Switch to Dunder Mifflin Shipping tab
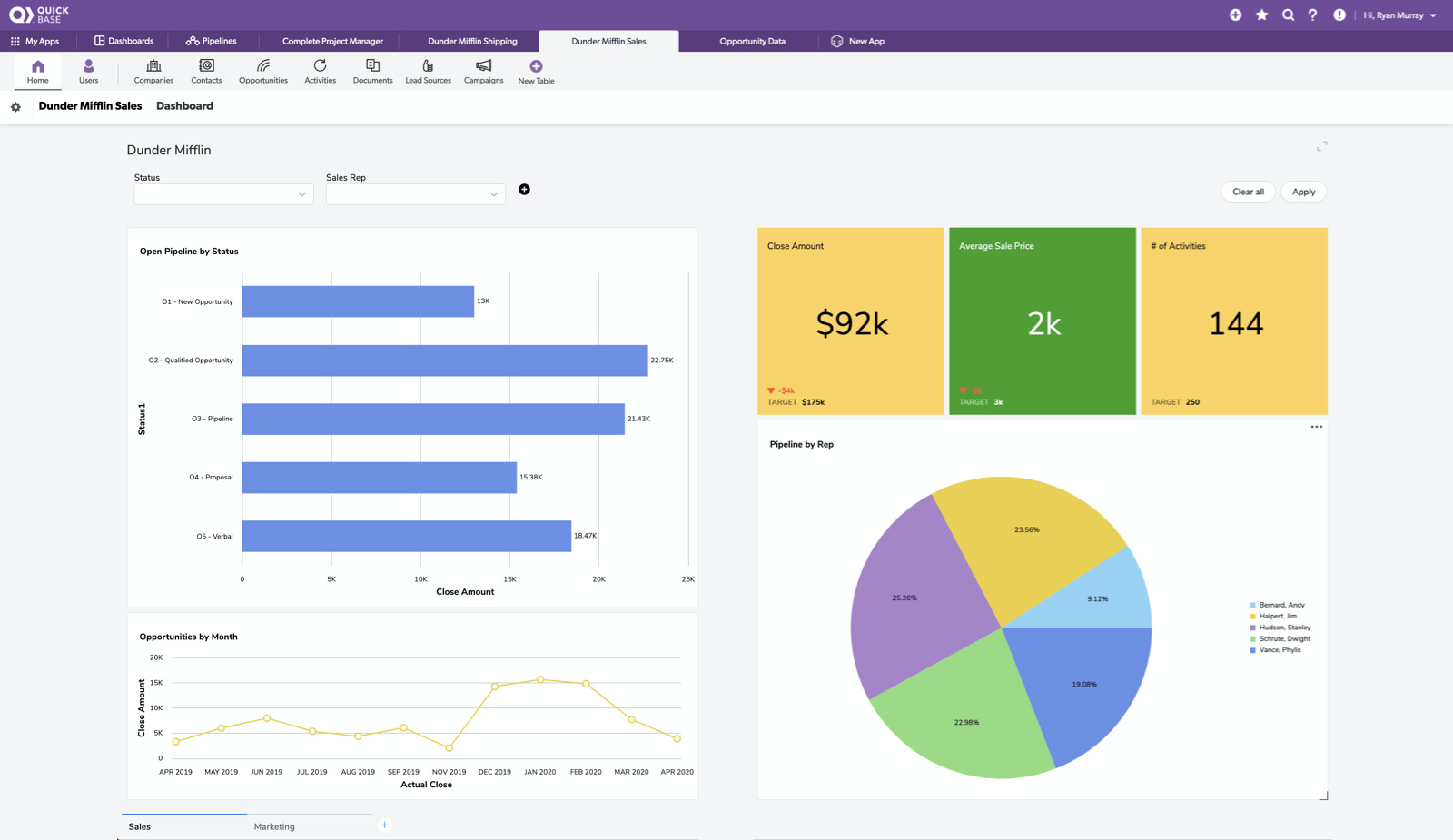This screenshot has height=840, width=1453. 472,41
